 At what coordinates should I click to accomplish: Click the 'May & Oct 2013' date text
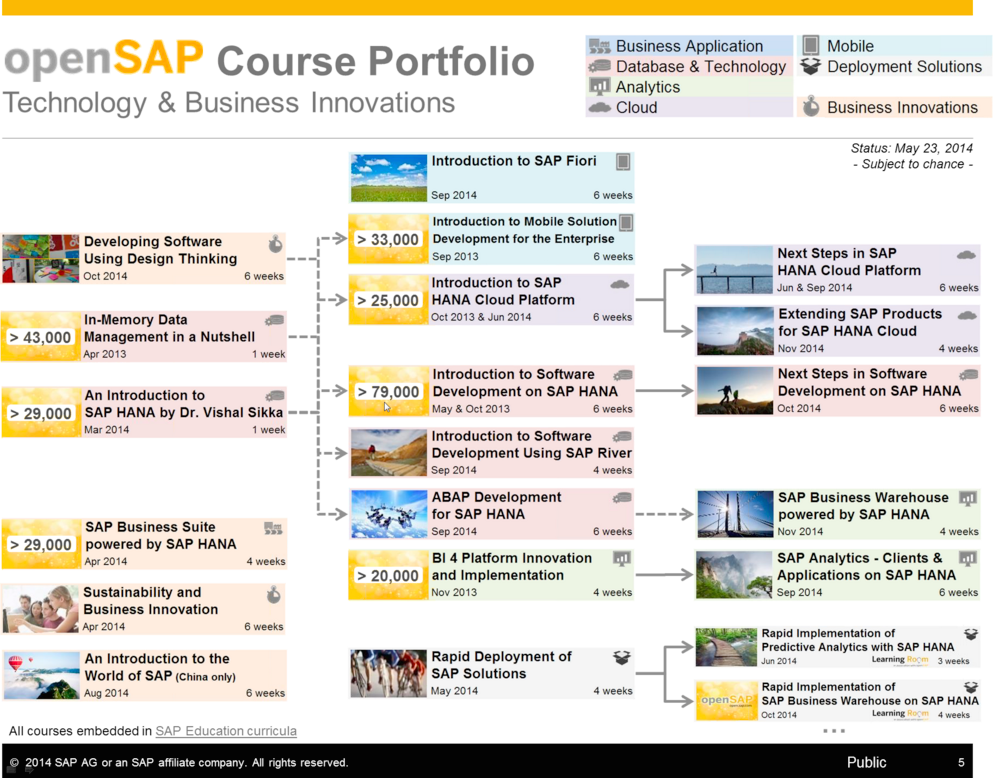click(471, 409)
